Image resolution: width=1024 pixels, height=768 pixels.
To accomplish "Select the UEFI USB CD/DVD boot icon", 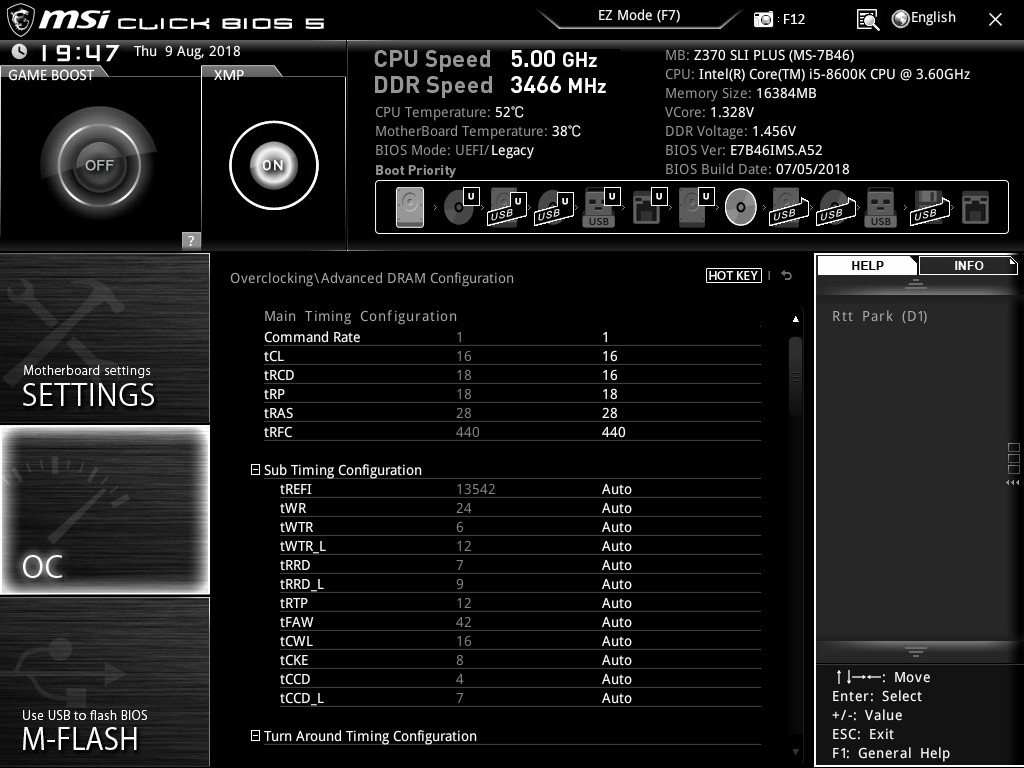I will click(x=554, y=208).
